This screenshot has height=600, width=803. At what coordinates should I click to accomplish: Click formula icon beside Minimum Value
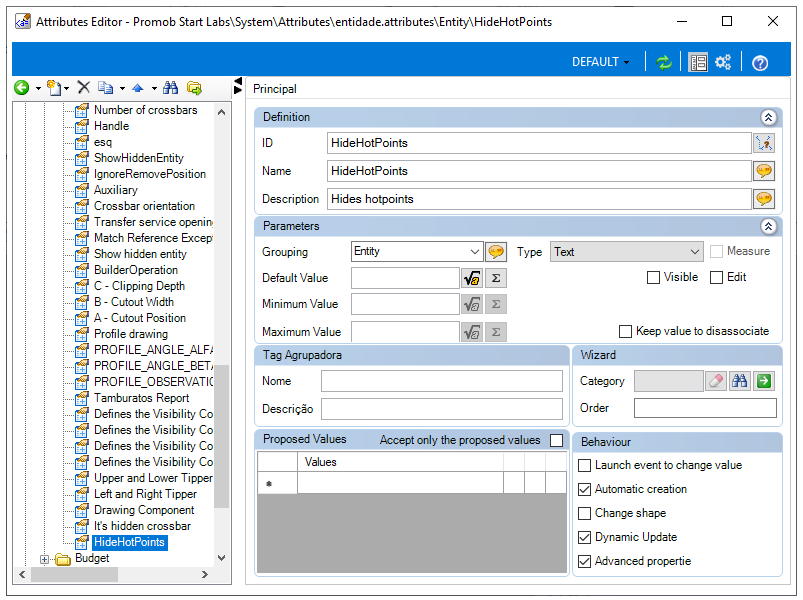[472, 305]
